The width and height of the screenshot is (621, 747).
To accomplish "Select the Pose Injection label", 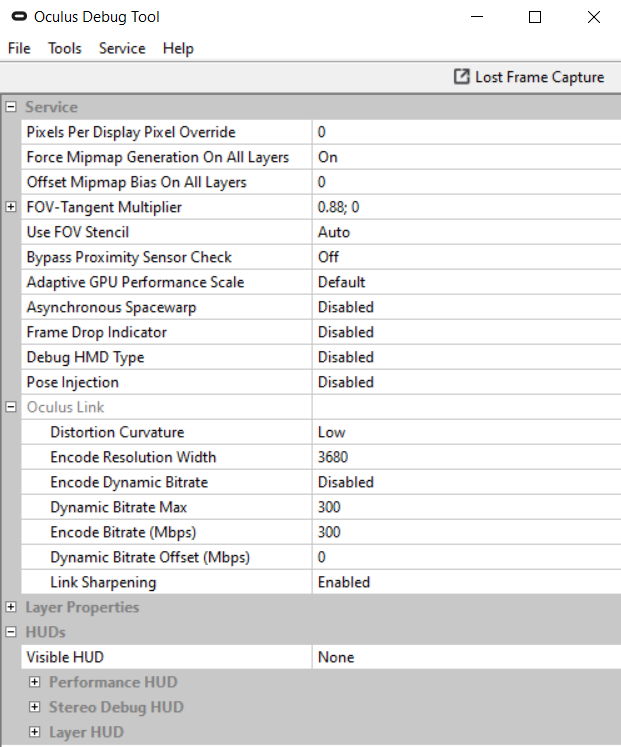I will 72,382.
